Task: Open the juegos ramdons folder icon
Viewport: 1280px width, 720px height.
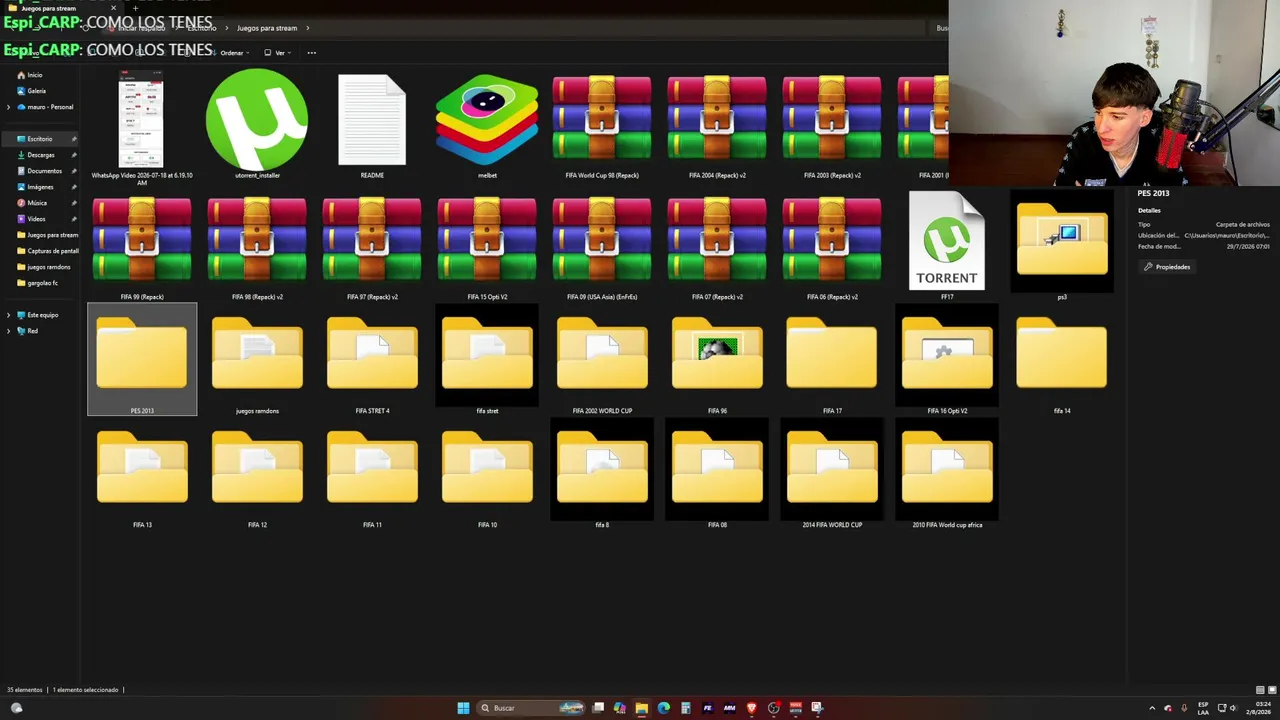Action: pyautogui.click(x=257, y=353)
